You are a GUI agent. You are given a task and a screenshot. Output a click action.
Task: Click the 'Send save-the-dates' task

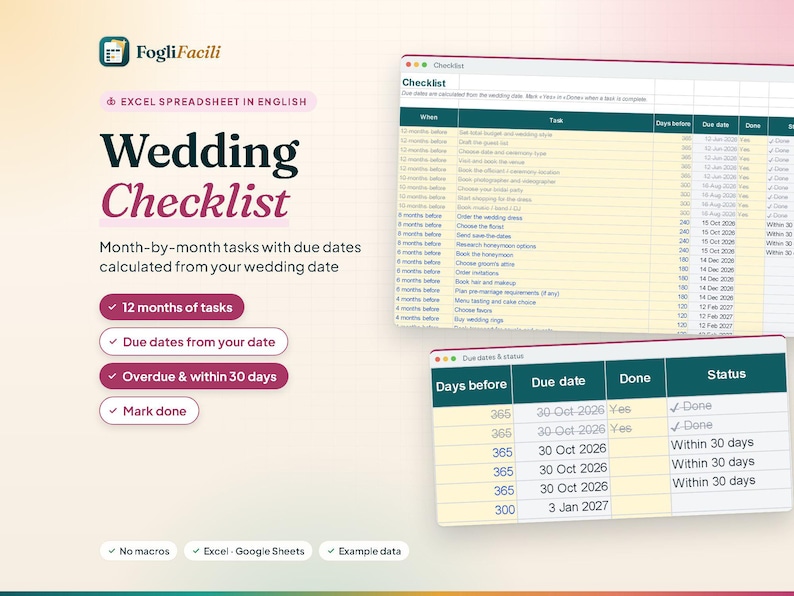[484, 235]
